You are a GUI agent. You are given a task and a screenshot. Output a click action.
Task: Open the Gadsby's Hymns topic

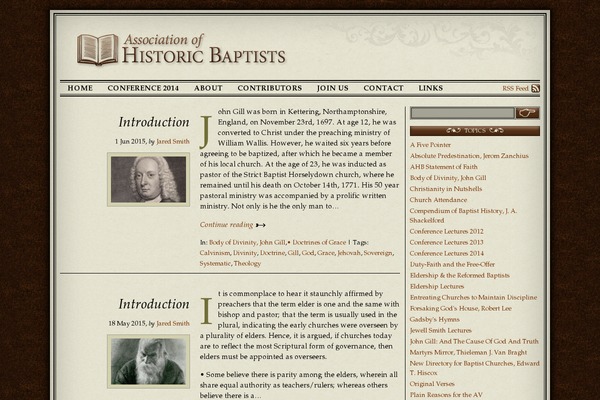(435, 319)
